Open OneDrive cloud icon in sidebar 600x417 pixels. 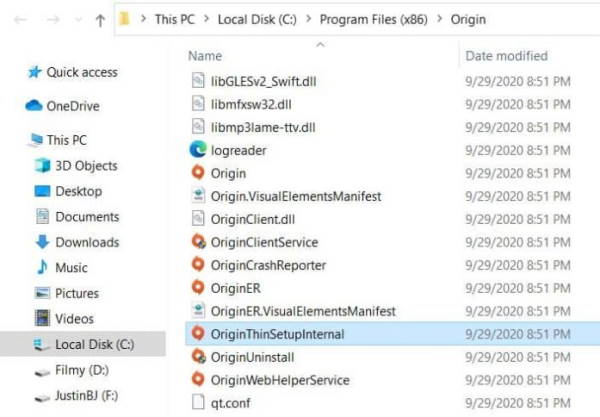click(34, 105)
